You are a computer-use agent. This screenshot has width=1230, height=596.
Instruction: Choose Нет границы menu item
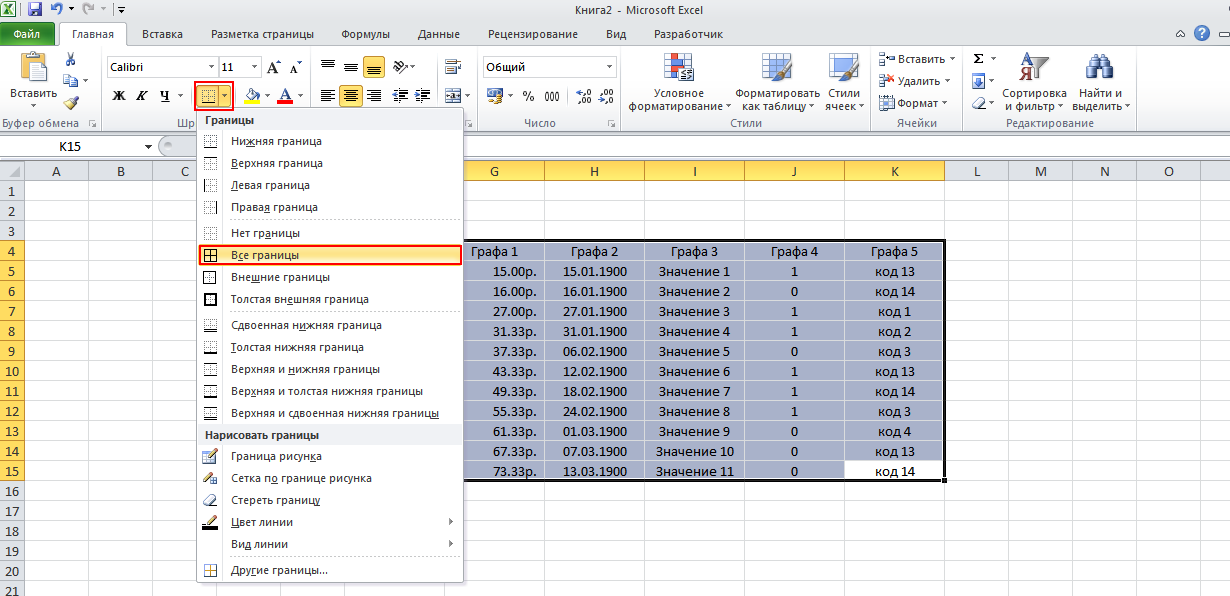[330, 233]
